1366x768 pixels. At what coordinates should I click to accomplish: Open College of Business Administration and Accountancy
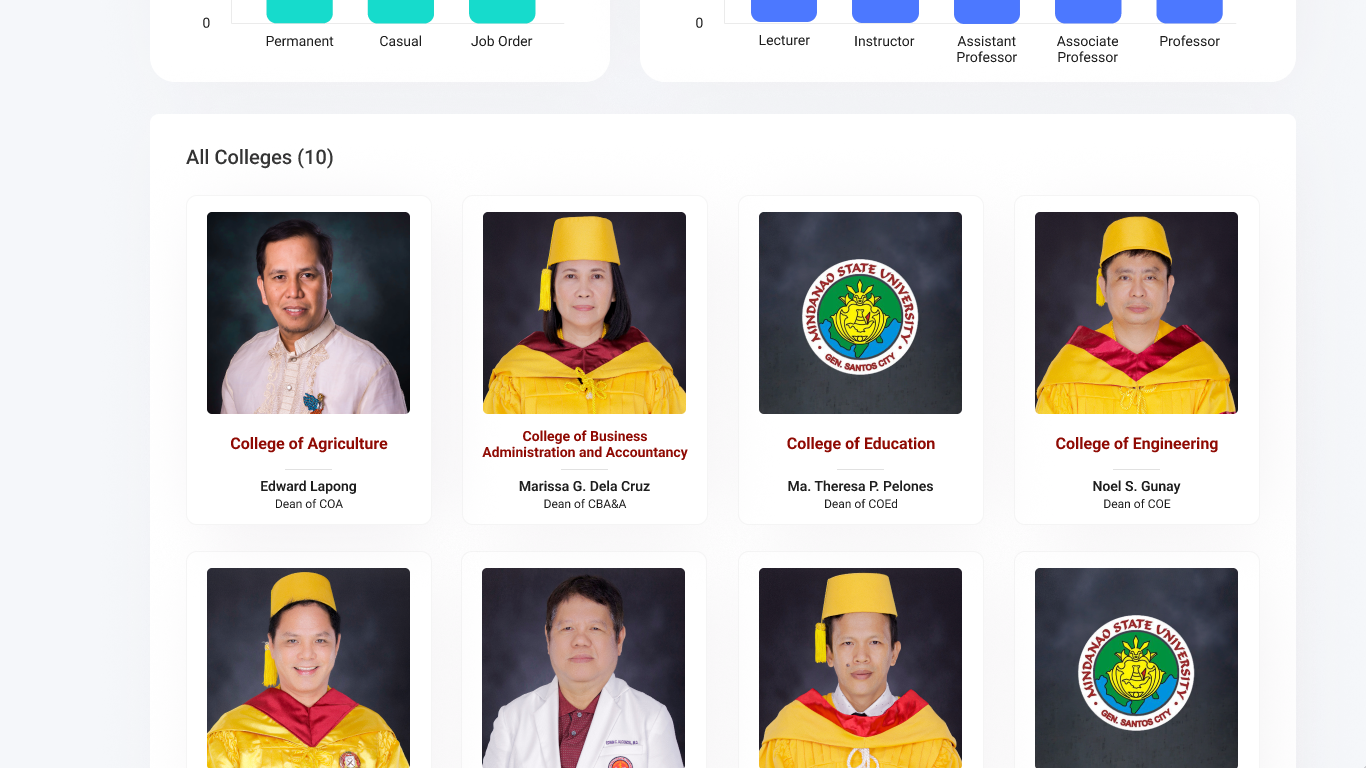pyautogui.click(x=585, y=444)
